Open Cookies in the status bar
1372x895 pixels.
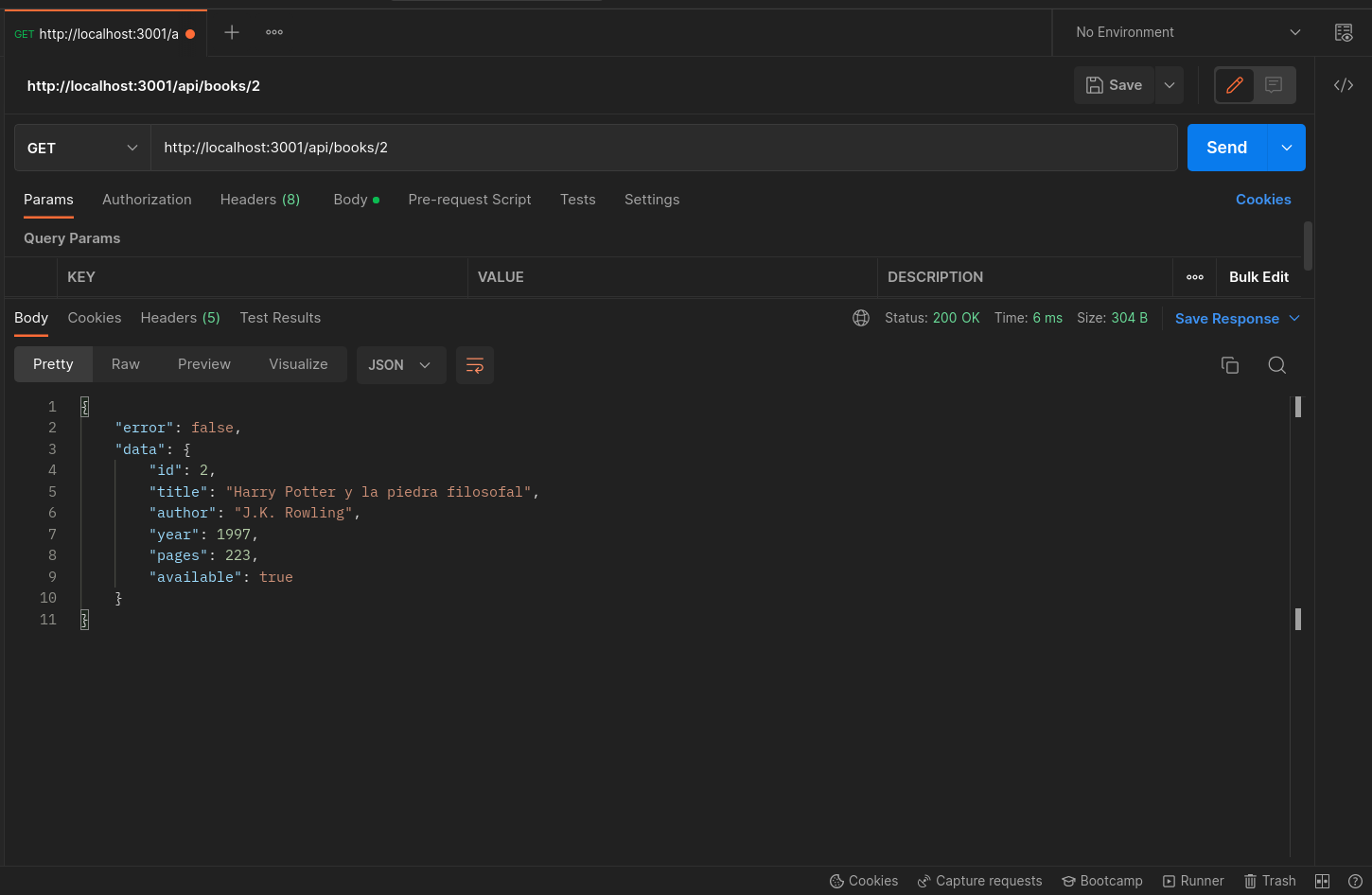(x=864, y=881)
